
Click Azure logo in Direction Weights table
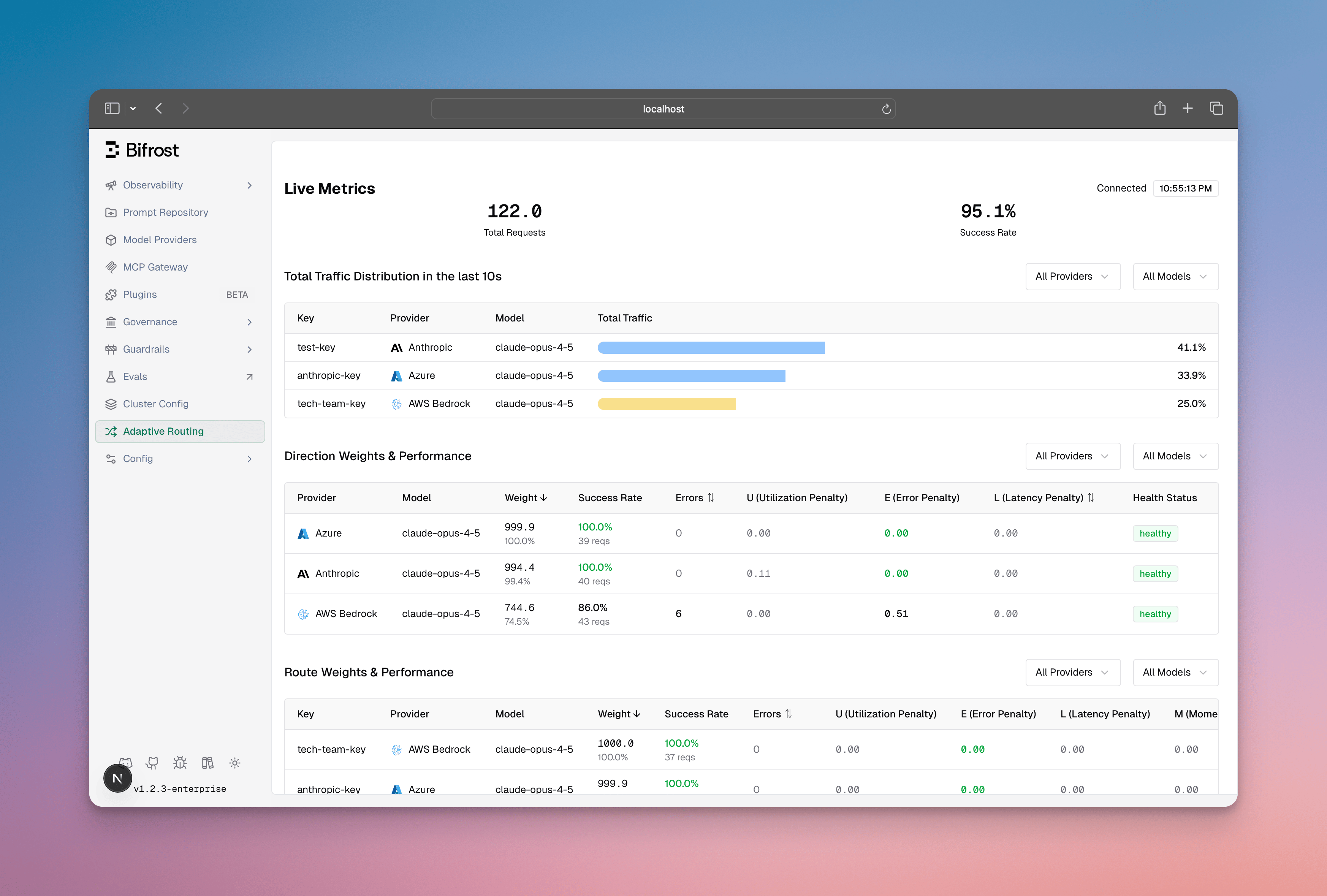click(303, 533)
